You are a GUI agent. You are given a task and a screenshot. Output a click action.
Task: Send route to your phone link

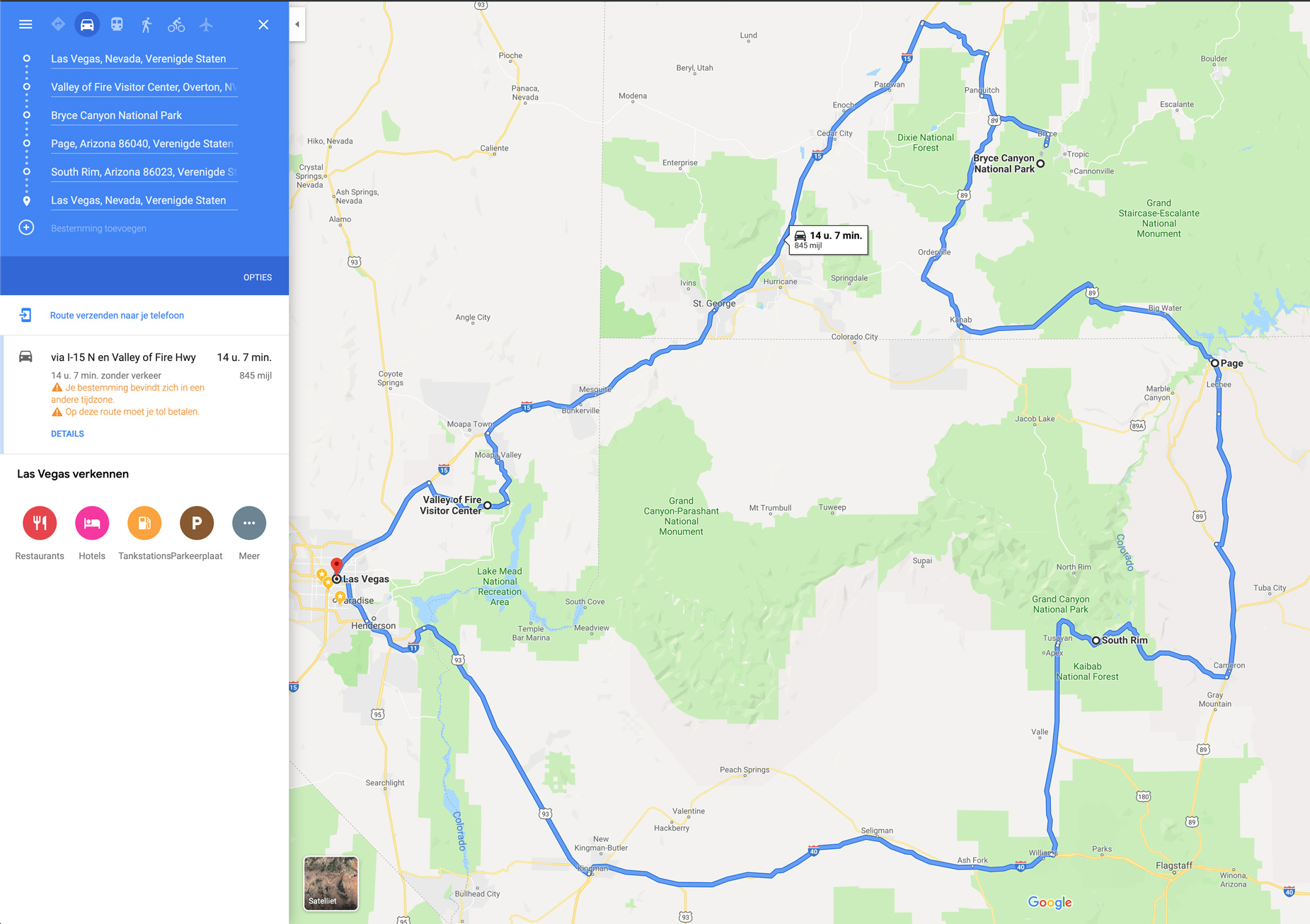point(117,316)
